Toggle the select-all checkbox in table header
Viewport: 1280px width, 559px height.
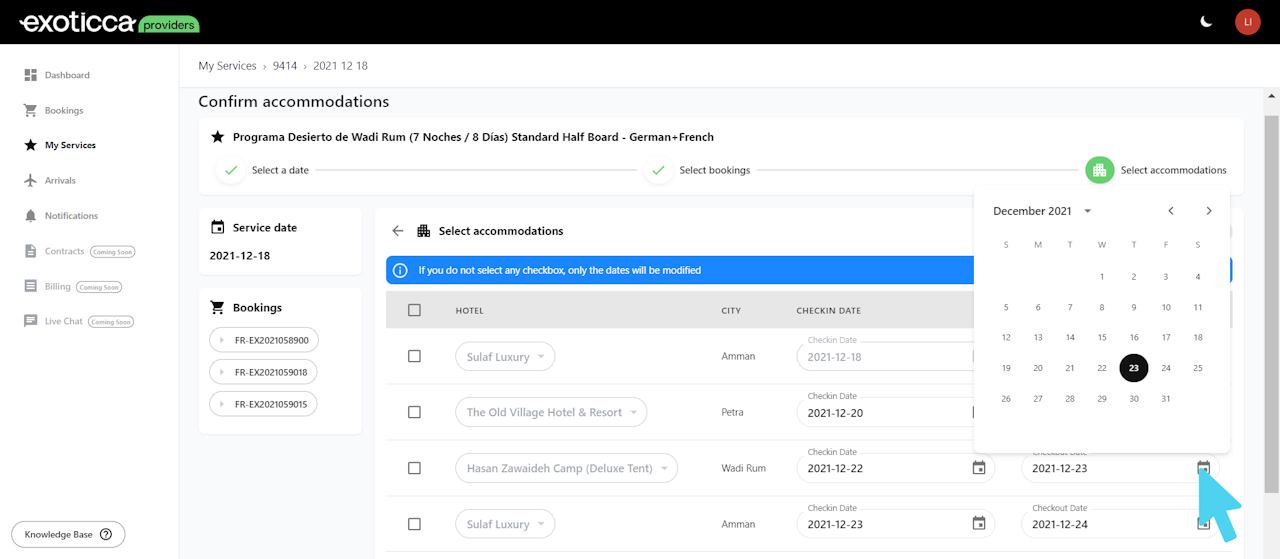pyautogui.click(x=415, y=310)
